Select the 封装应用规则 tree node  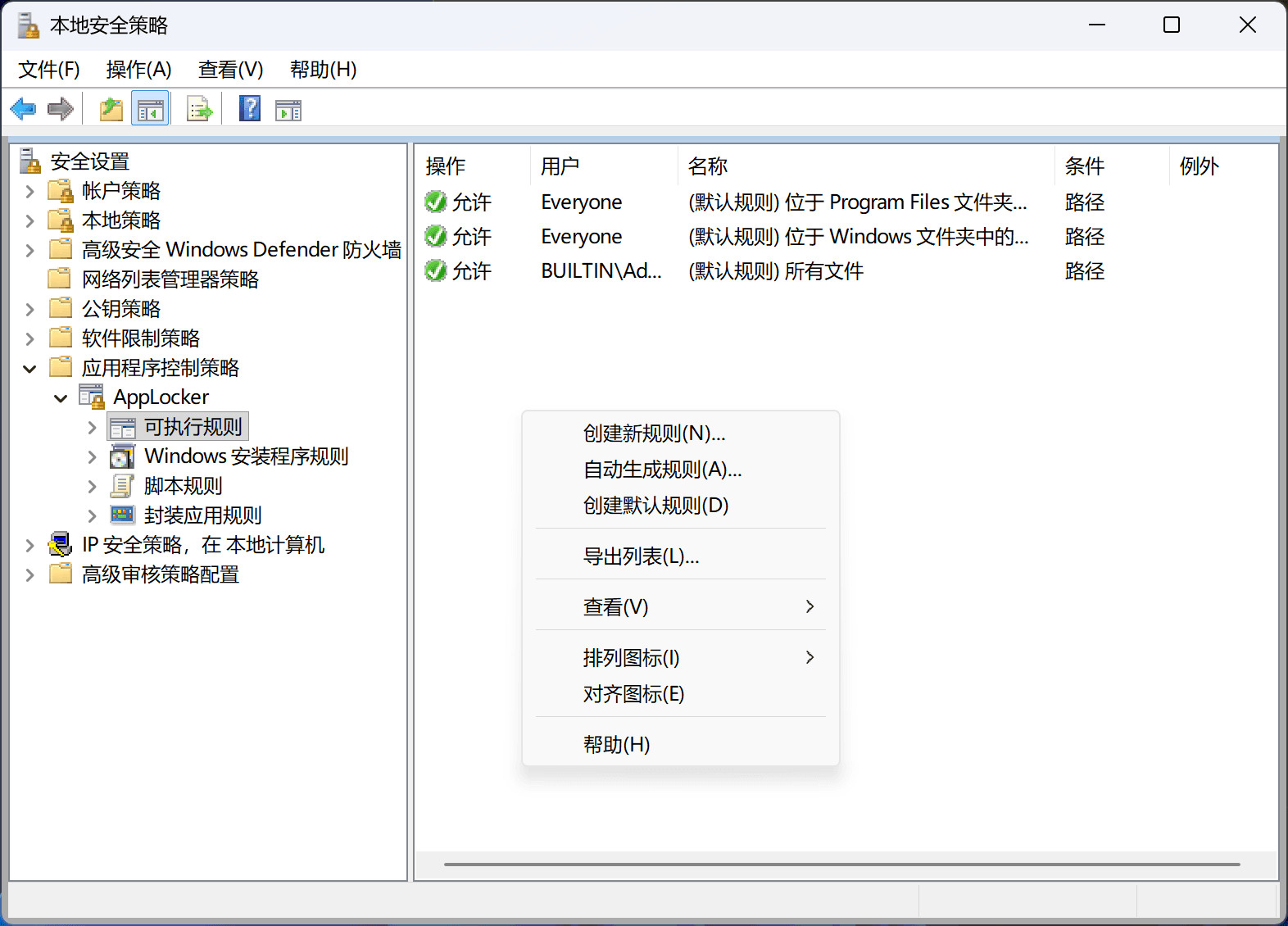click(x=202, y=515)
